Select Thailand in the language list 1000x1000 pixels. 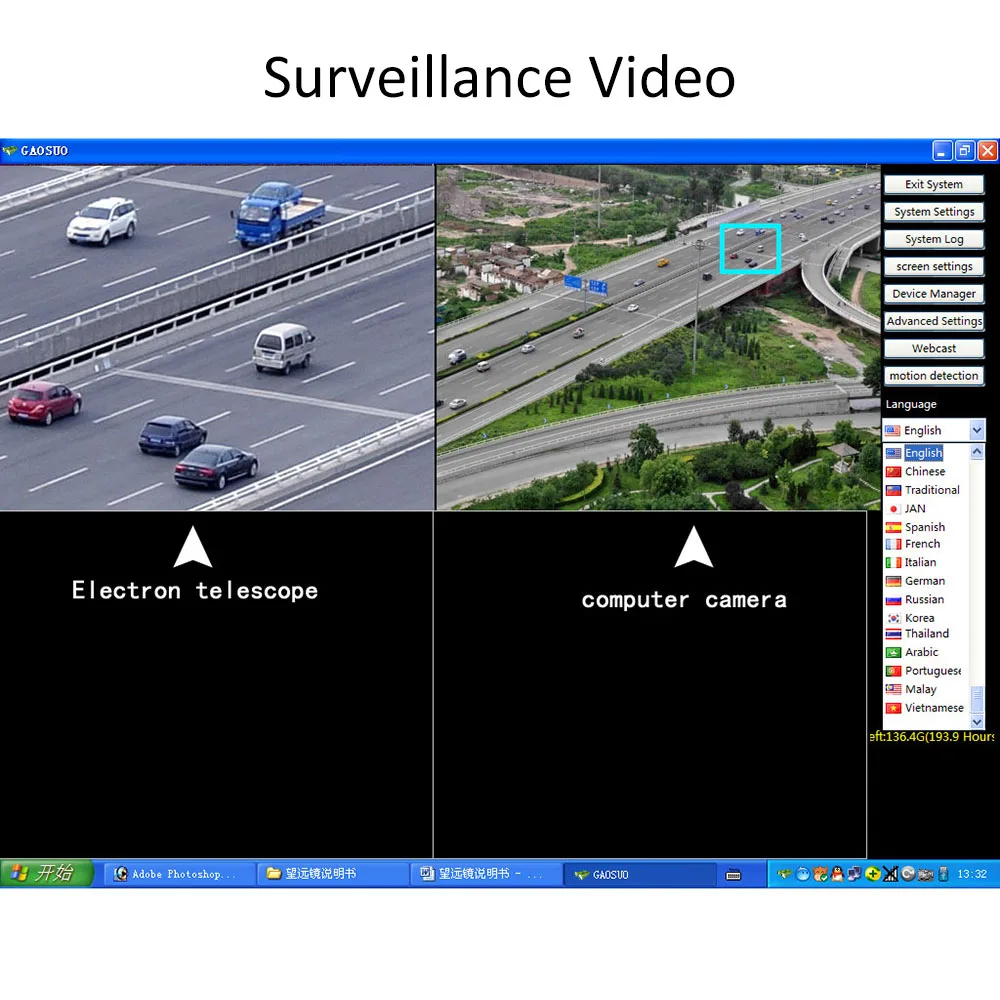(x=925, y=634)
